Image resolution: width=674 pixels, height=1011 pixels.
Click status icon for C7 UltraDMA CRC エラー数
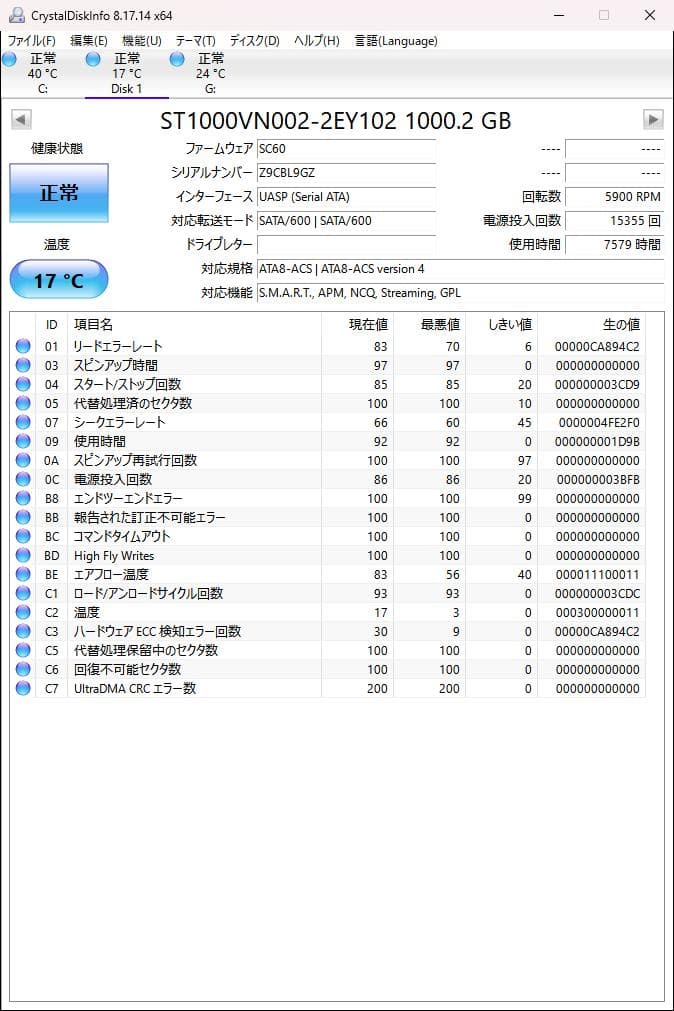pyautogui.click(x=23, y=688)
